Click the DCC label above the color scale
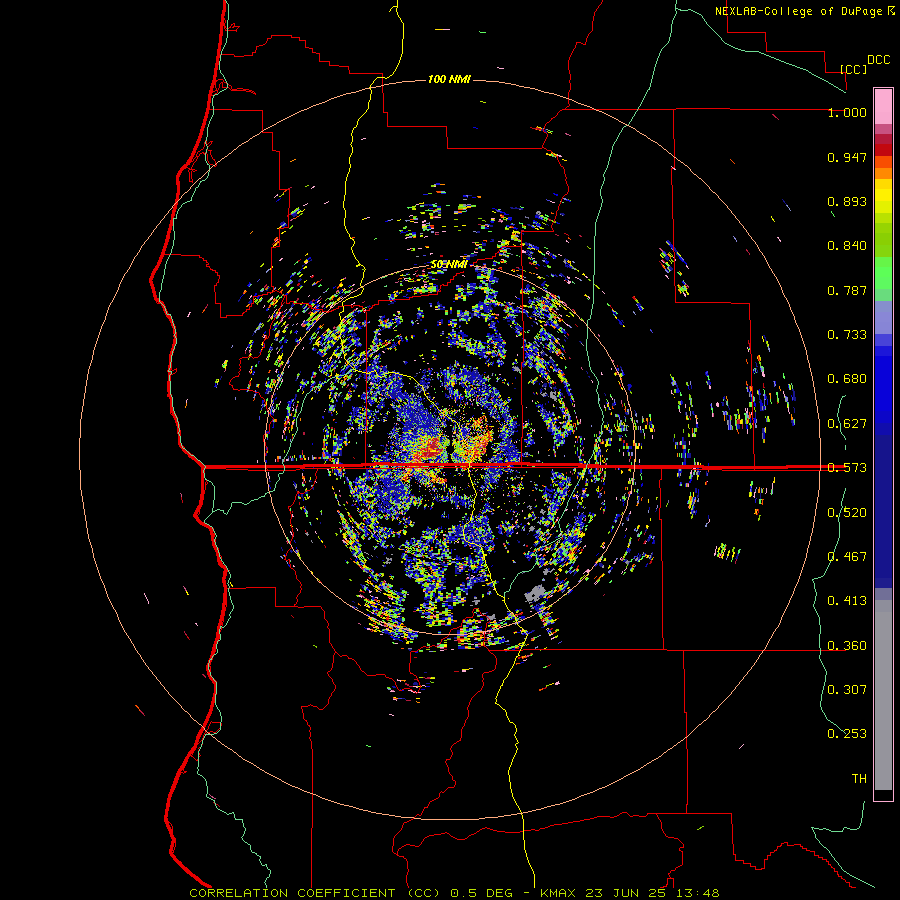This screenshot has width=900, height=900. click(879, 60)
